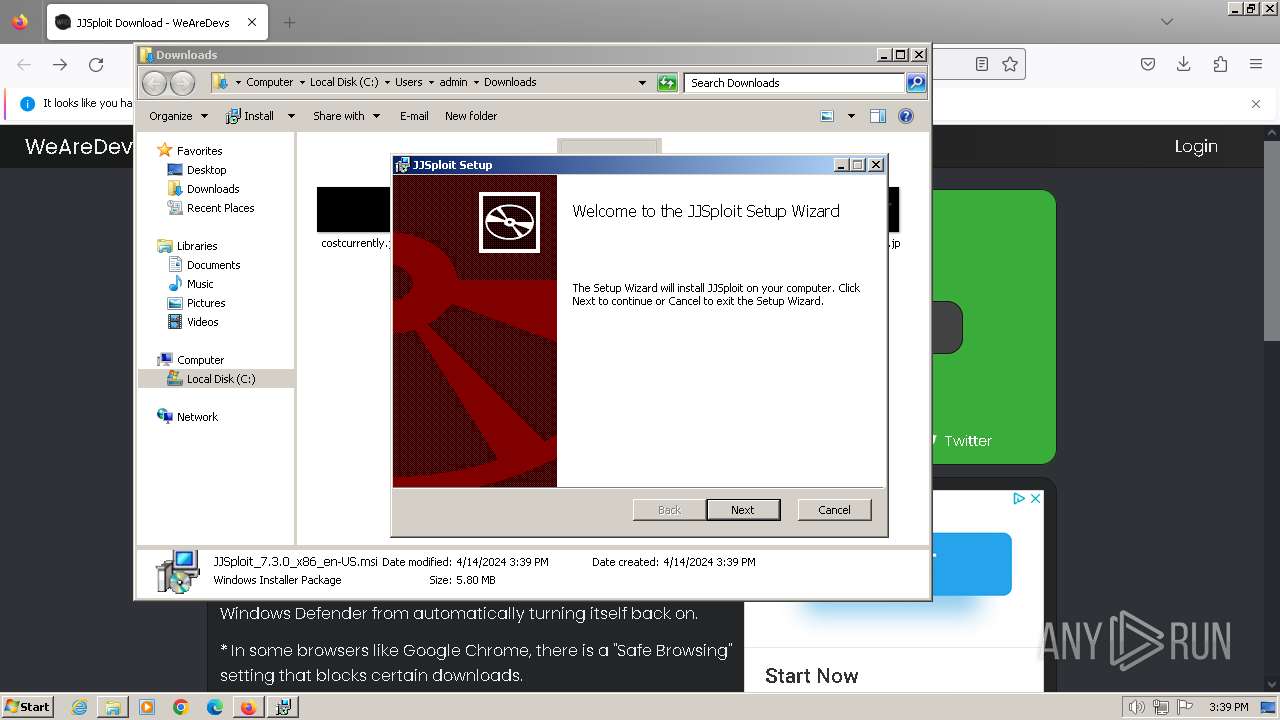This screenshot has width=1280, height=720.
Task: Reload the page in Firefox
Action: pos(96,64)
